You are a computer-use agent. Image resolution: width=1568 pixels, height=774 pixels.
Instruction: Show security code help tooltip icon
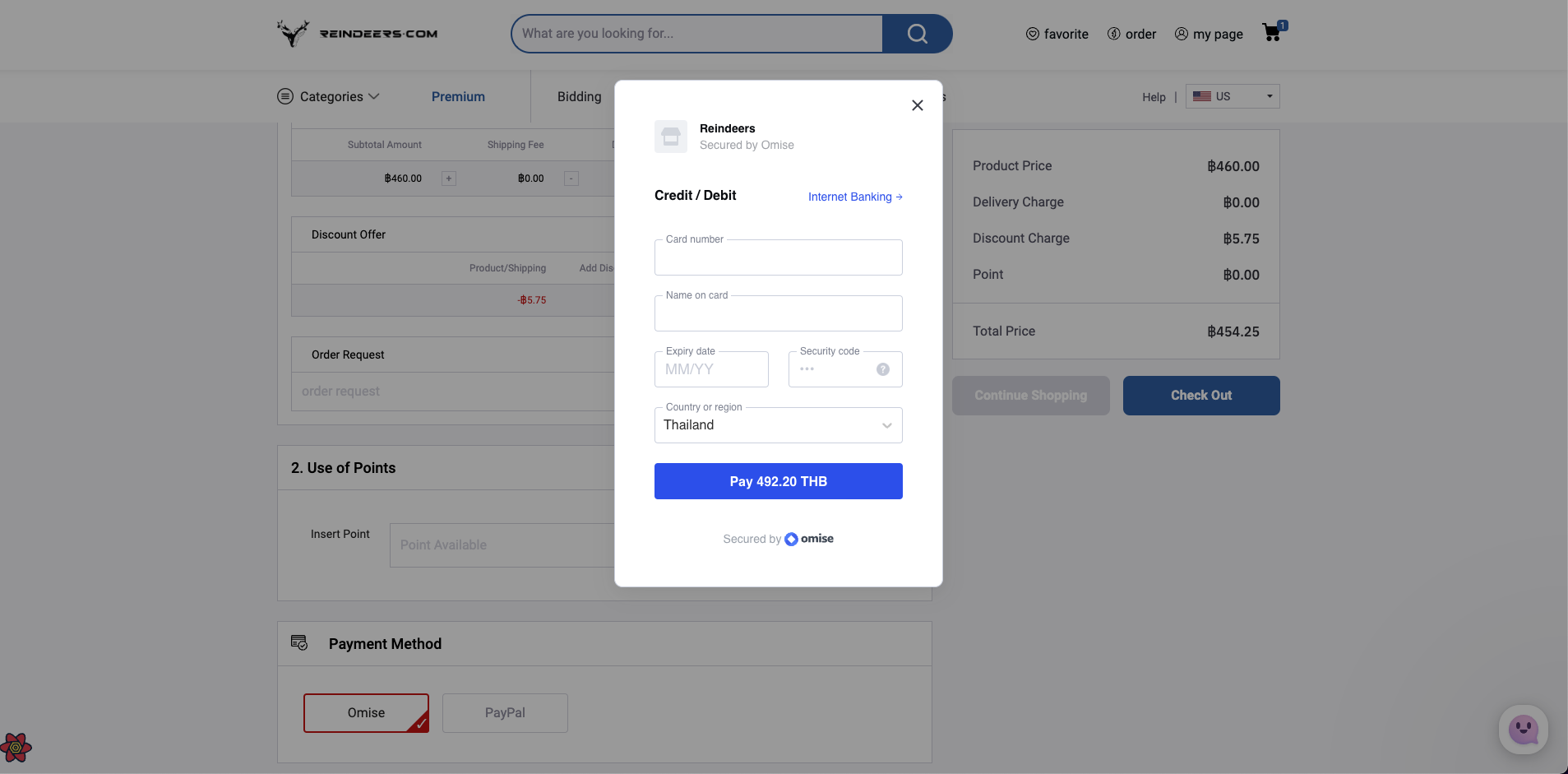[883, 369]
